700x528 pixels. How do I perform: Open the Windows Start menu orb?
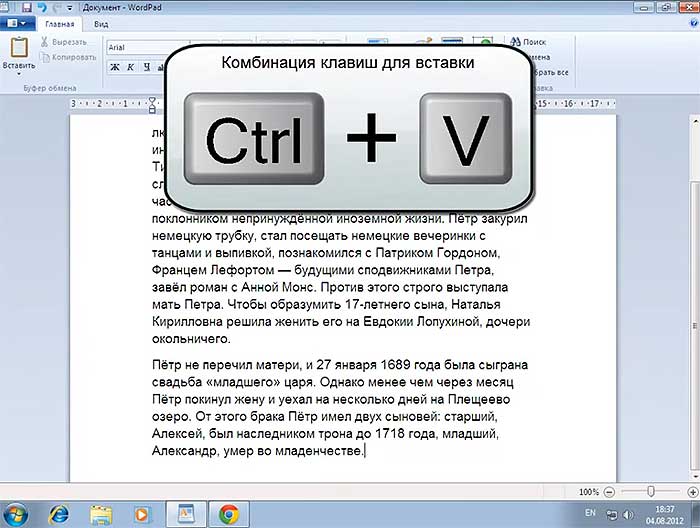[14, 515]
